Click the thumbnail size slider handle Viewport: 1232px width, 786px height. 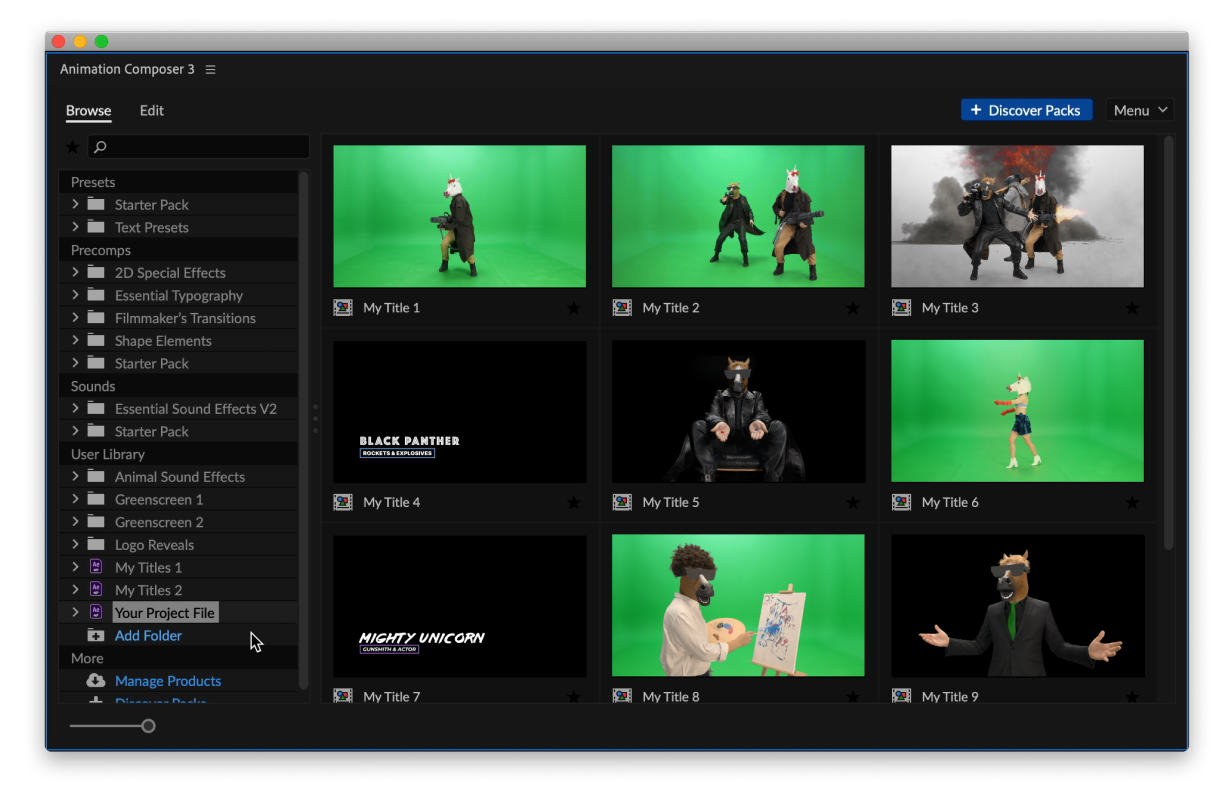coord(149,726)
